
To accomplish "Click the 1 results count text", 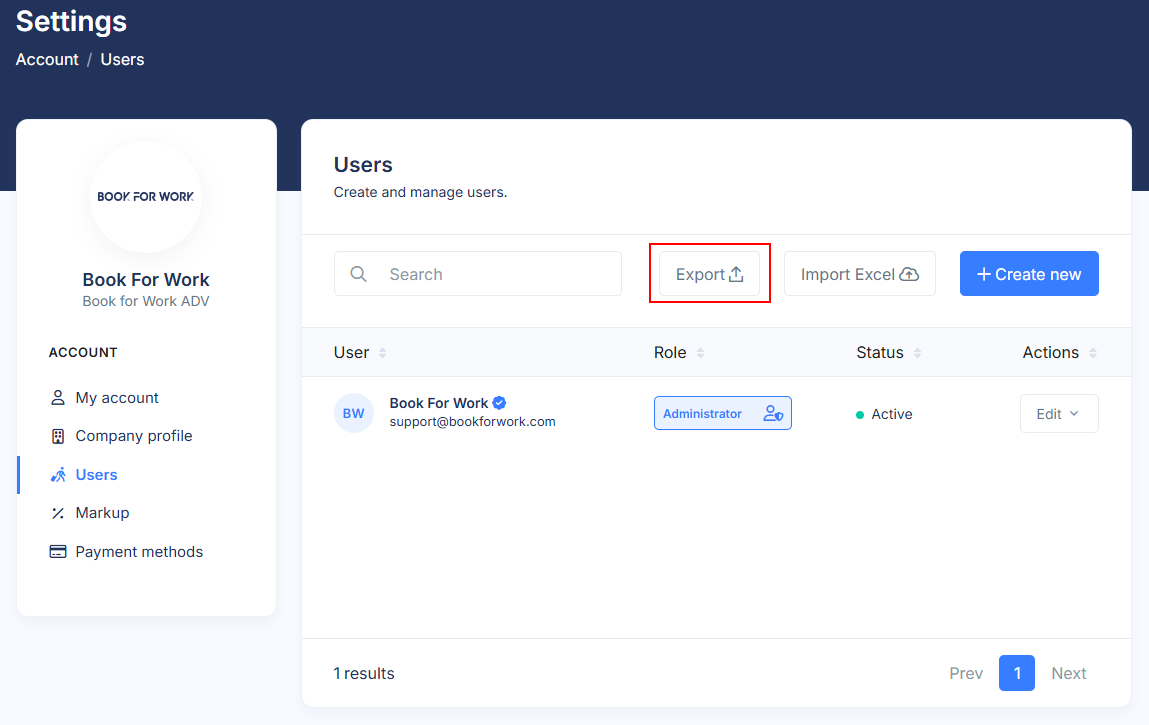I will 364,673.
